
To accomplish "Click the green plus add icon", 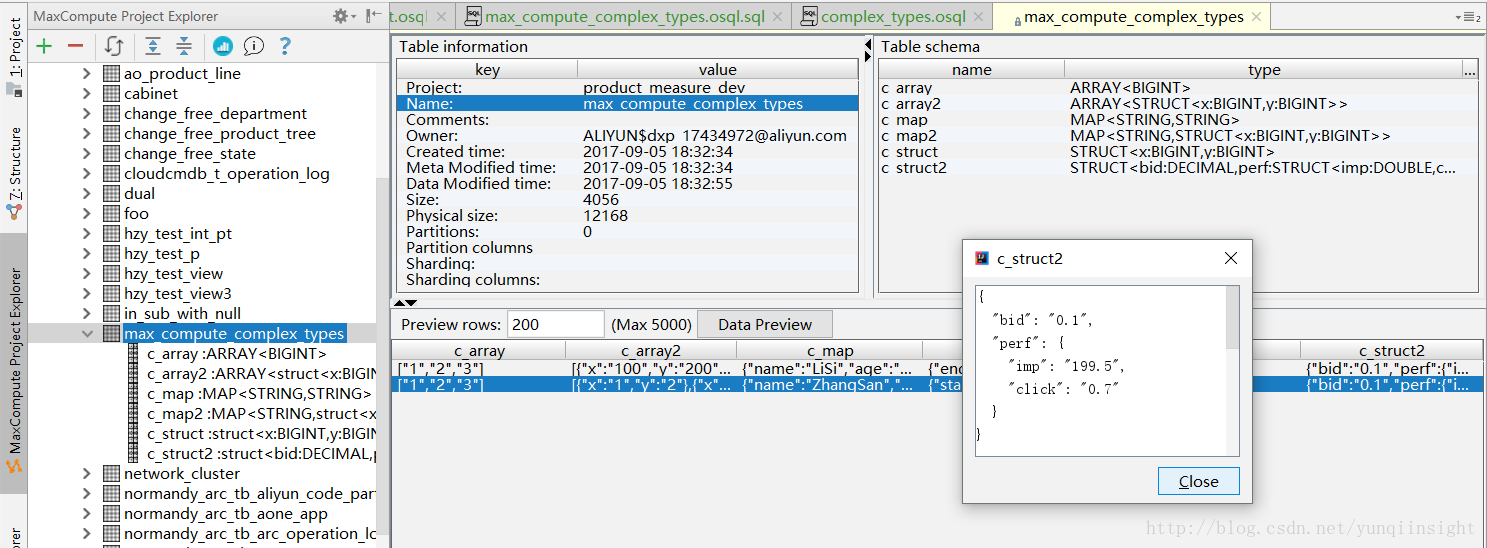I will [44, 46].
